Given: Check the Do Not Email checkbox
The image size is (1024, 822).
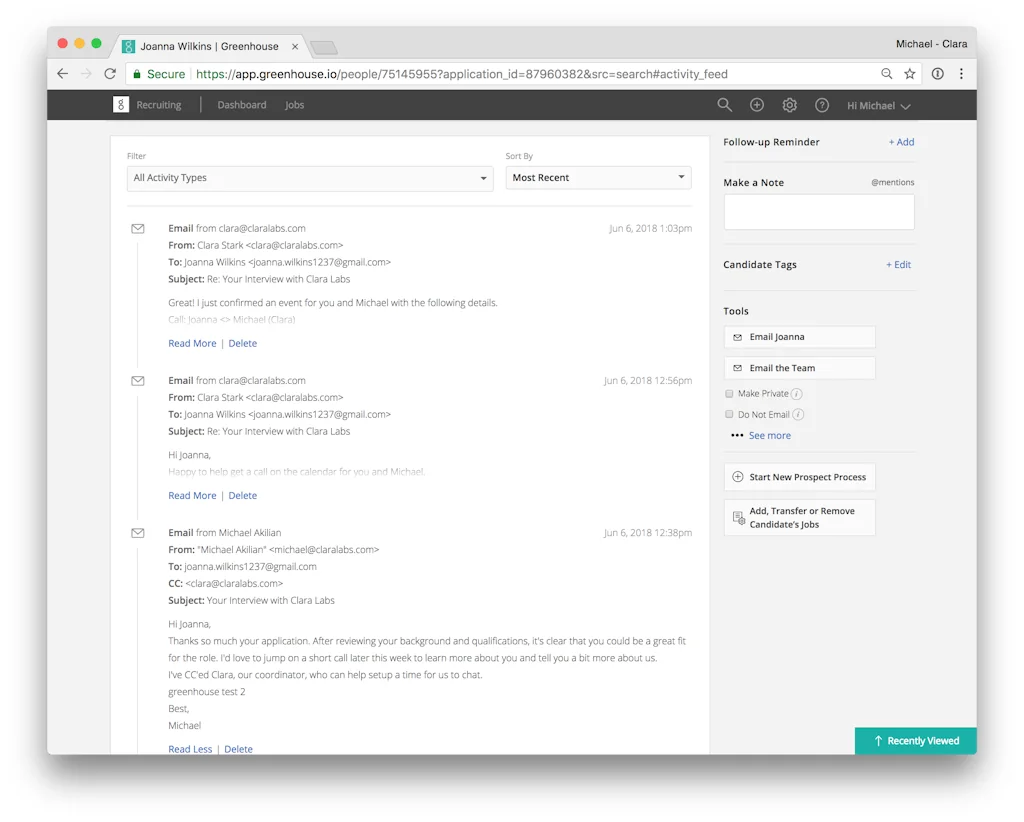Looking at the screenshot, I should coord(729,415).
